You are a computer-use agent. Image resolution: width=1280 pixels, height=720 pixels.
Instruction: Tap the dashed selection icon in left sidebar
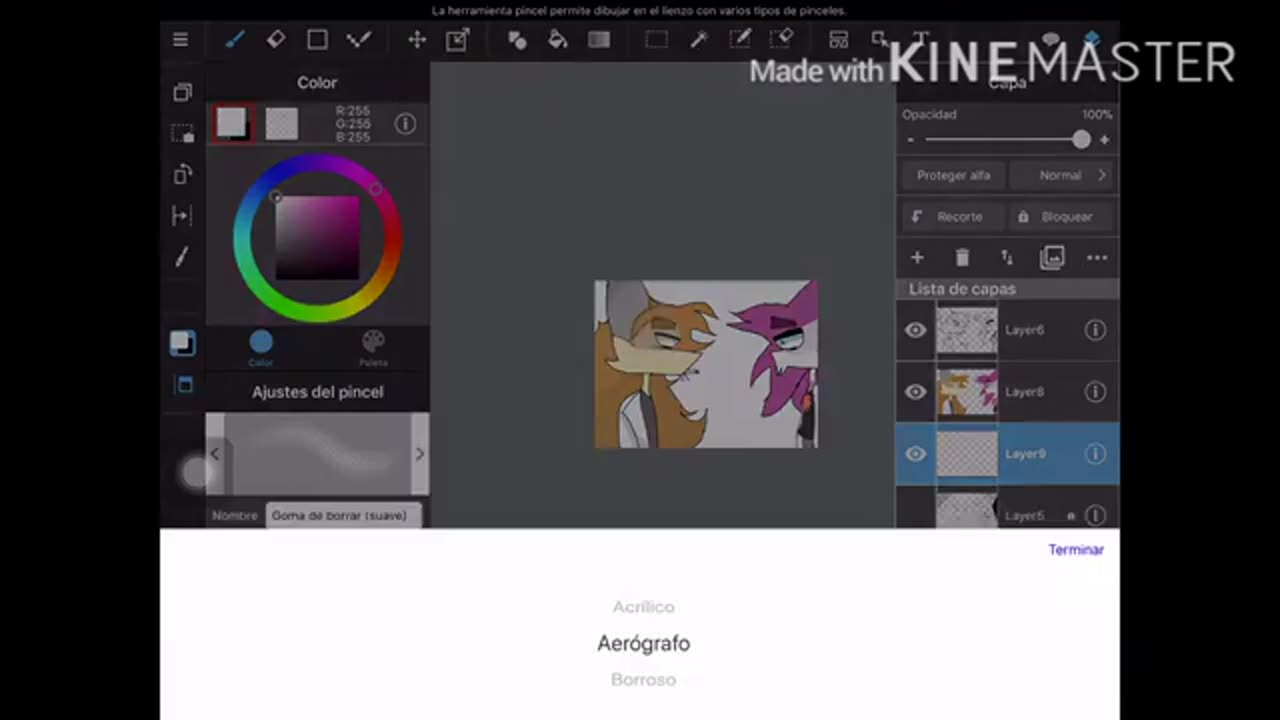click(182, 133)
